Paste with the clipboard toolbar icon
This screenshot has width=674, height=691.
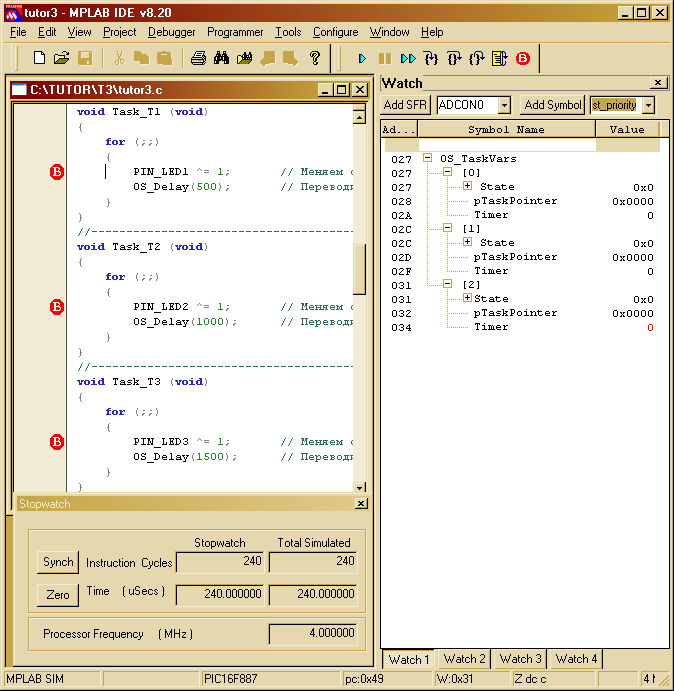click(164, 58)
